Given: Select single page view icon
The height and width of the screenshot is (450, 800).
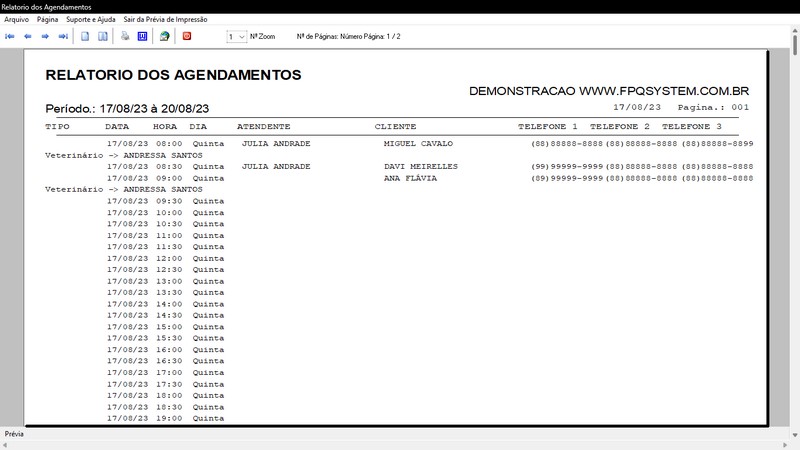Looking at the screenshot, I should (x=85, y=36).
